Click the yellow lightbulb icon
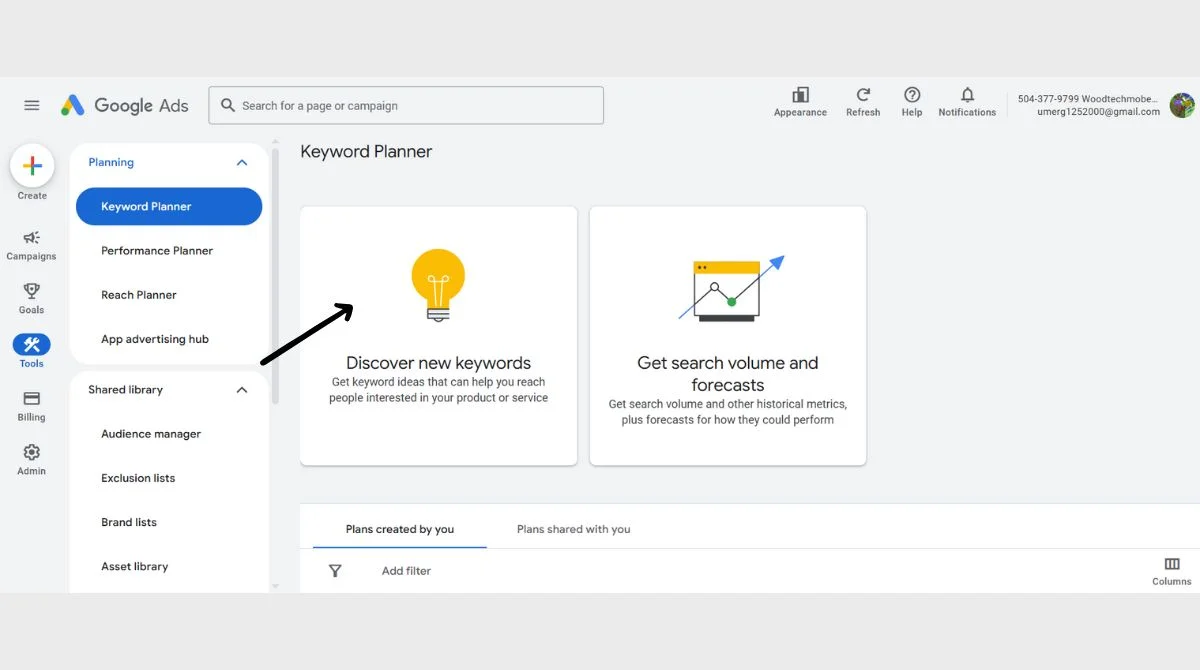This screenshot has height=670, width=1200. point(438,285)
